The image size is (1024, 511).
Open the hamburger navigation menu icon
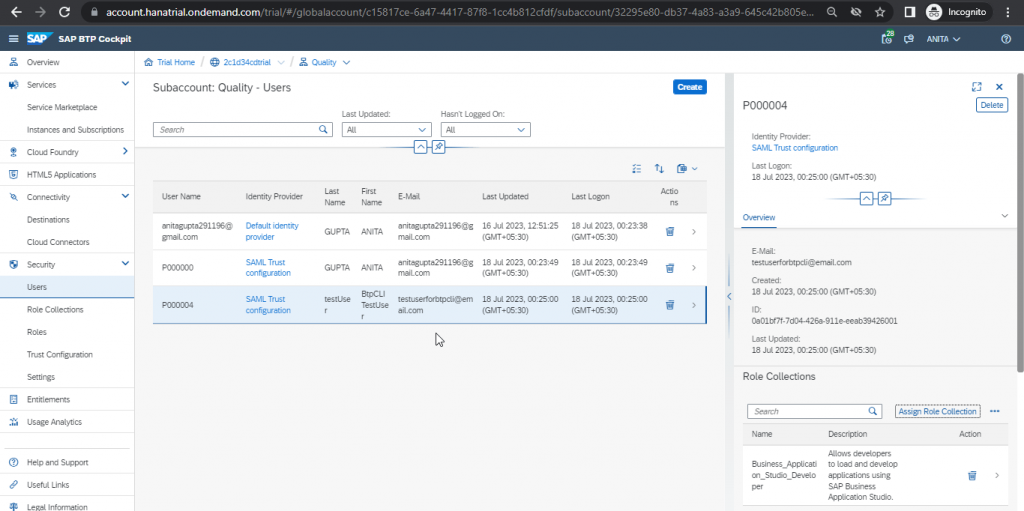coord(13,39)
